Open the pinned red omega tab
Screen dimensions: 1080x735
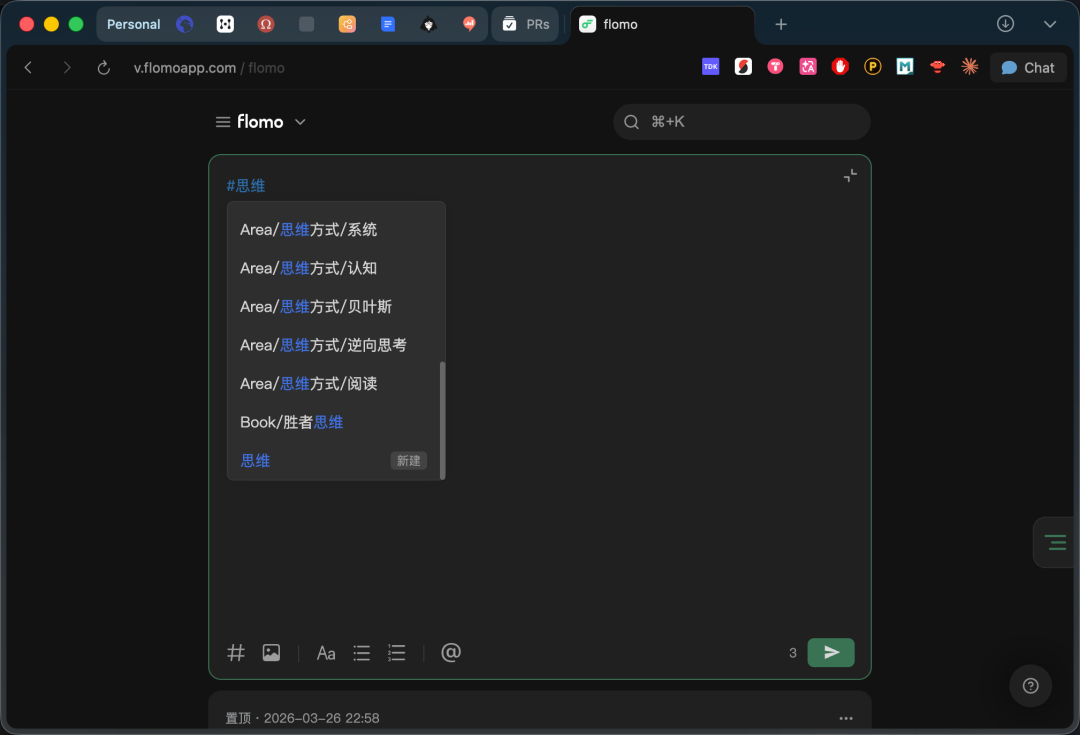[x=266, y=24]
